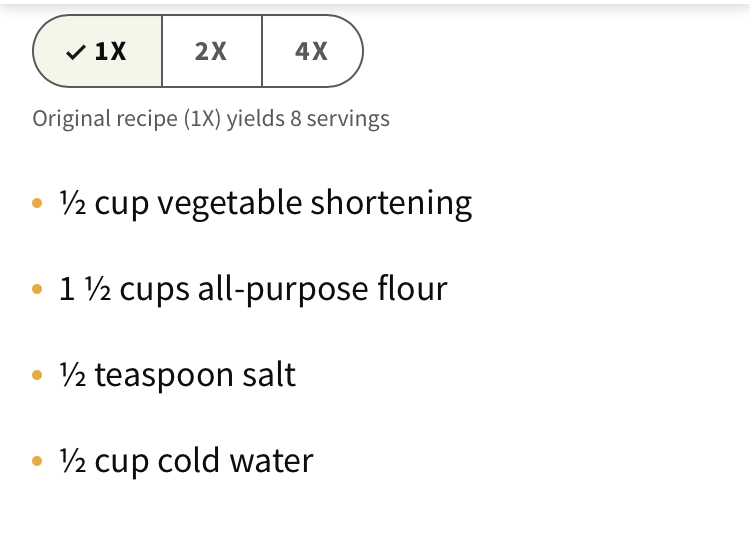Image resolution: width=750 pixels, height=557 pixels.
Task: Select the 1X recipe scale option
Action: click(x=98, y=51)
